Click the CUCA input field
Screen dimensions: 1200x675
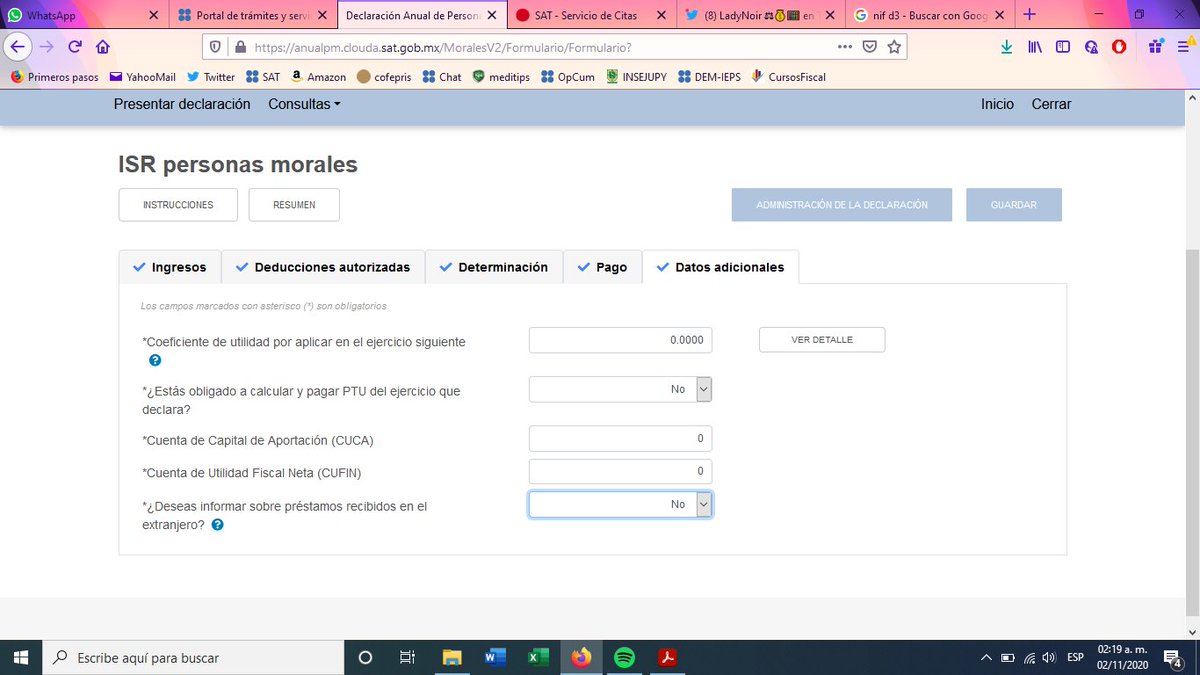pos(620,438)
